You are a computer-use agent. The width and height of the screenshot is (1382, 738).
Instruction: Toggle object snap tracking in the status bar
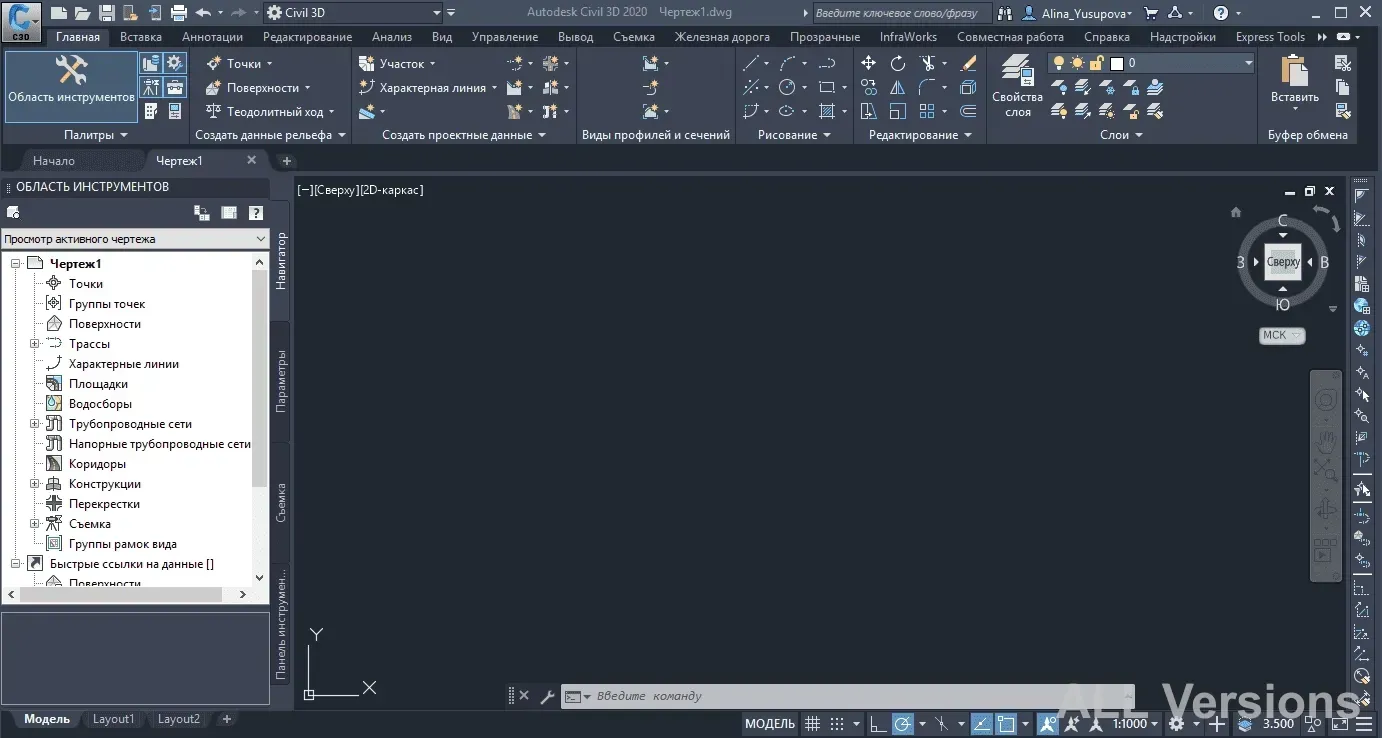coord(982,723)
